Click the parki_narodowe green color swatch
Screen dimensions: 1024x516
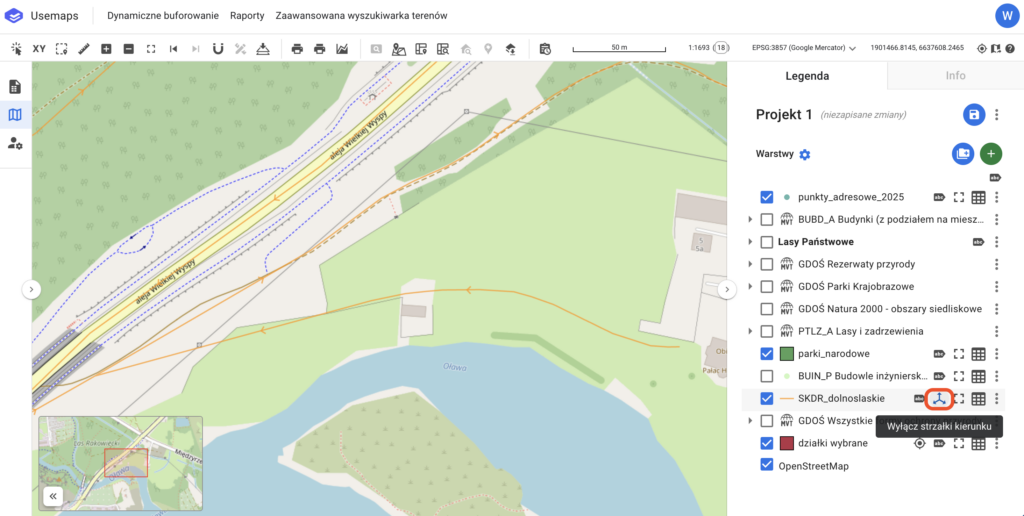pyautogui.click(x=786, y=353)
